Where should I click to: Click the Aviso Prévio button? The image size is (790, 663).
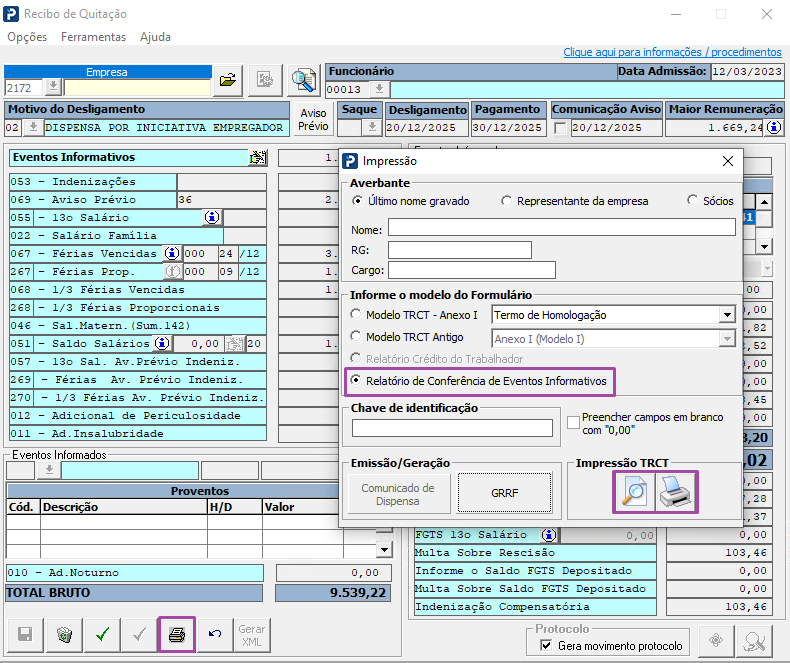pos(313,119)
